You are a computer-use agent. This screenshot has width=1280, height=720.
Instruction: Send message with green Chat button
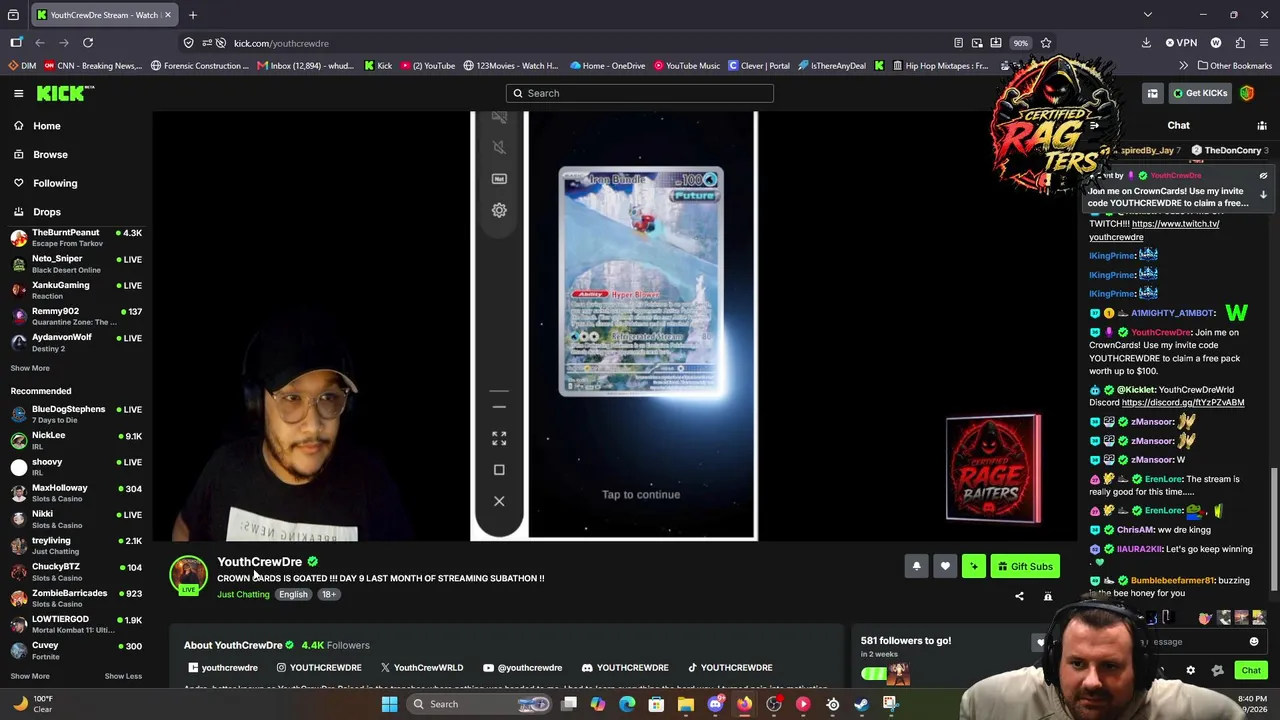[1251, 671]
